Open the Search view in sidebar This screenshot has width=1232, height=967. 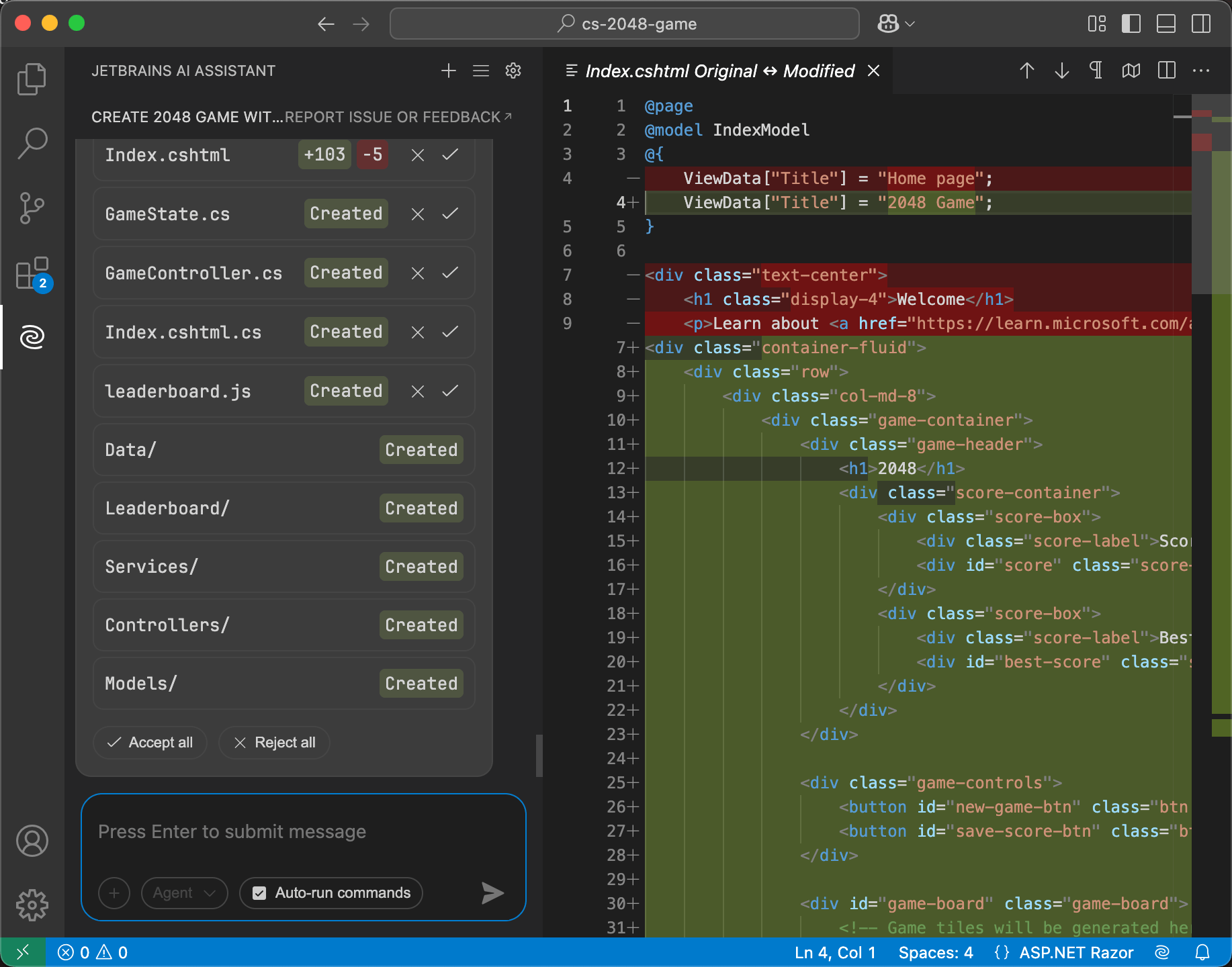point(32,143)
